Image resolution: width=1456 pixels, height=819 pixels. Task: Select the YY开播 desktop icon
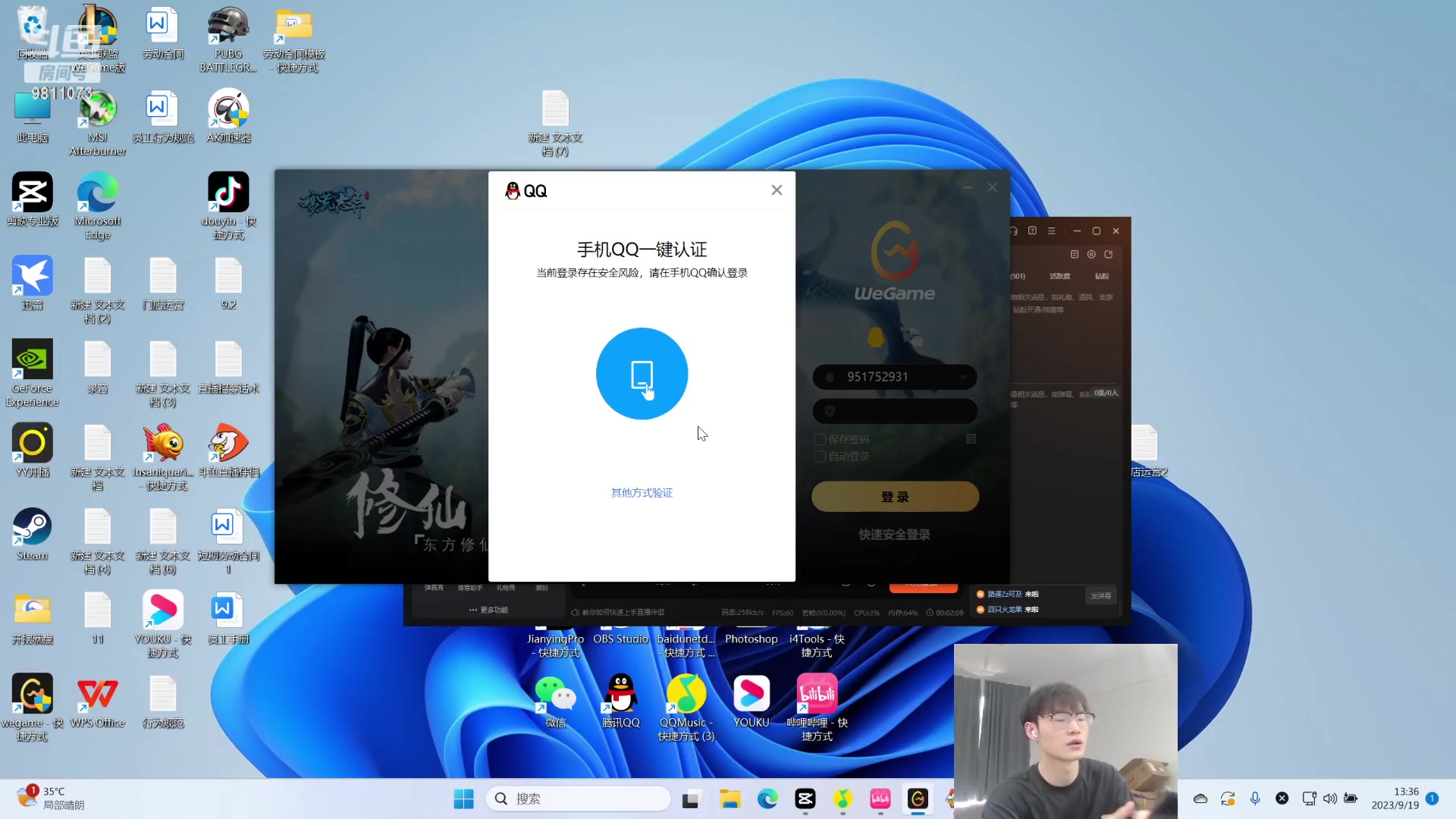[x=32, y=450]
